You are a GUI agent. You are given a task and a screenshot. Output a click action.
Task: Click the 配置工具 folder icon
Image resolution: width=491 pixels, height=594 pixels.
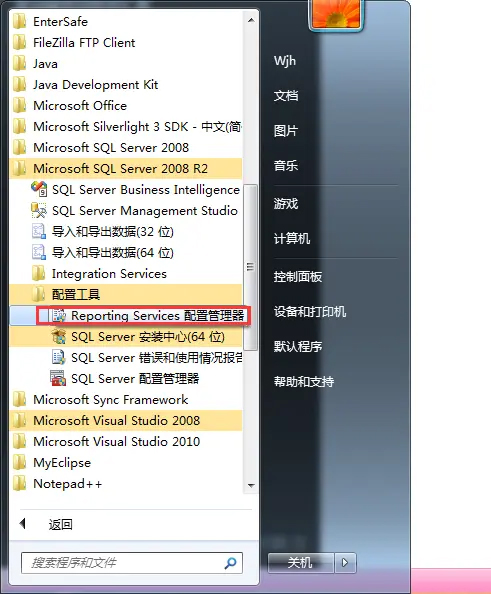pos(39,294)
